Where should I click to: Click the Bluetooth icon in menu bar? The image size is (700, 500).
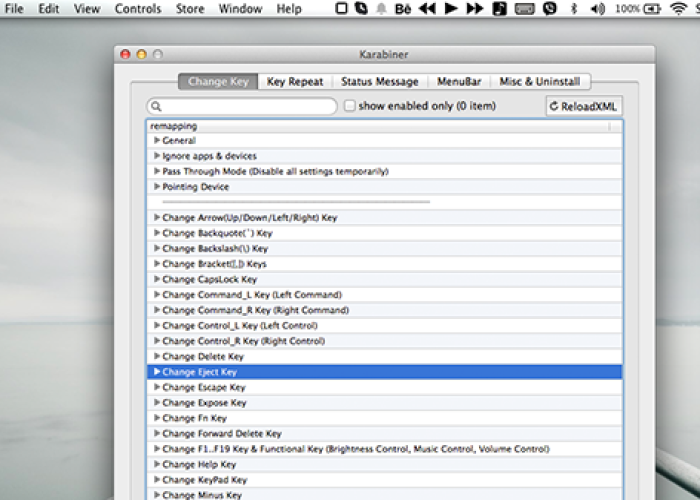point(575,8)
